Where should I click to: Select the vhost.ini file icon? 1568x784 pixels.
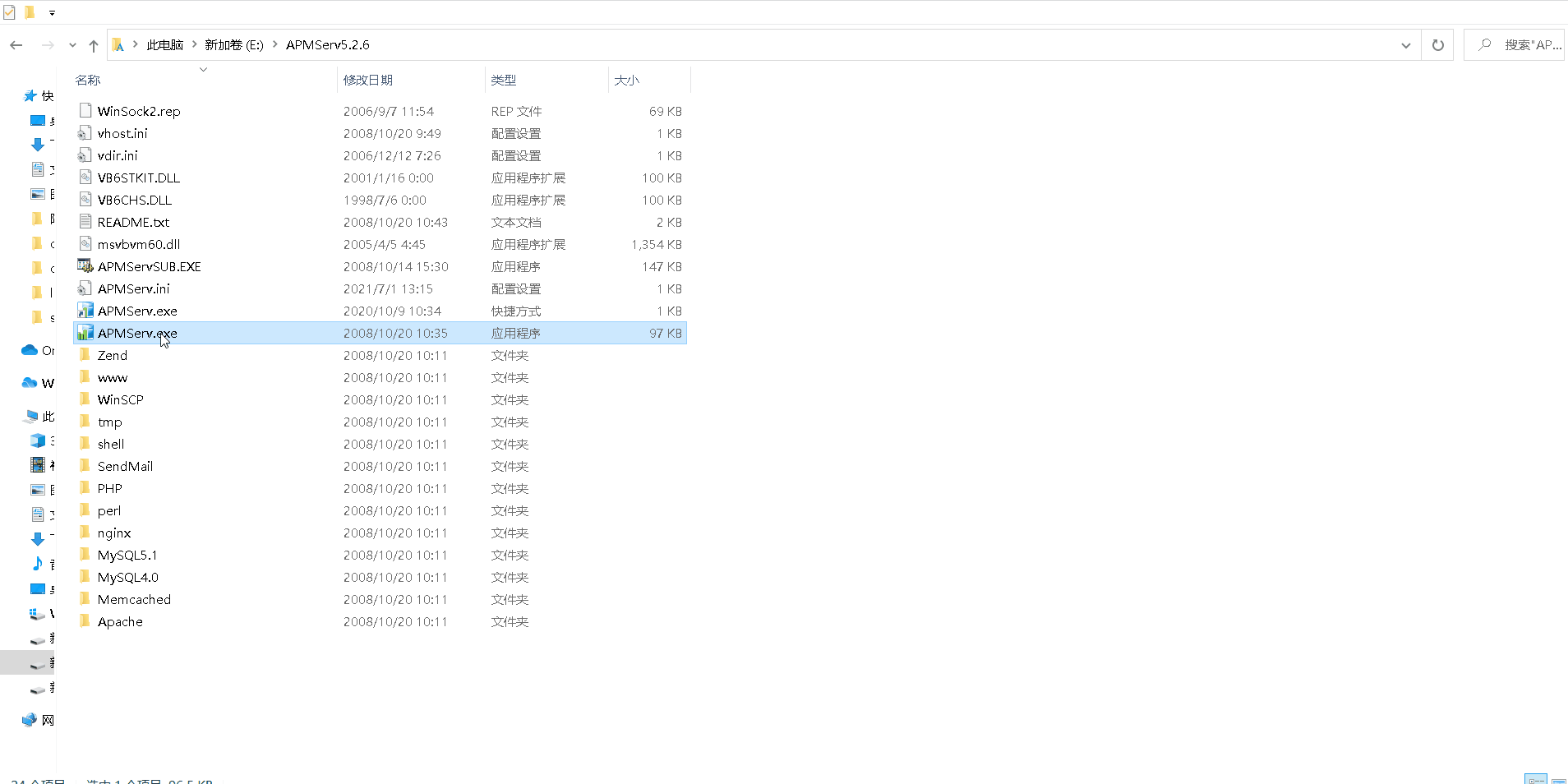(85, 132)
